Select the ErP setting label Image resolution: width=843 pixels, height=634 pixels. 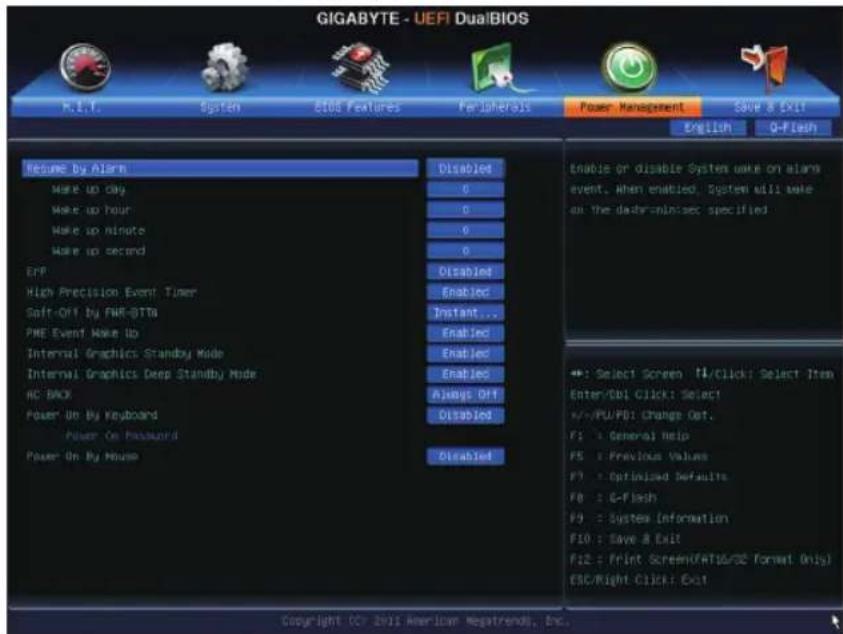point(36,272)
